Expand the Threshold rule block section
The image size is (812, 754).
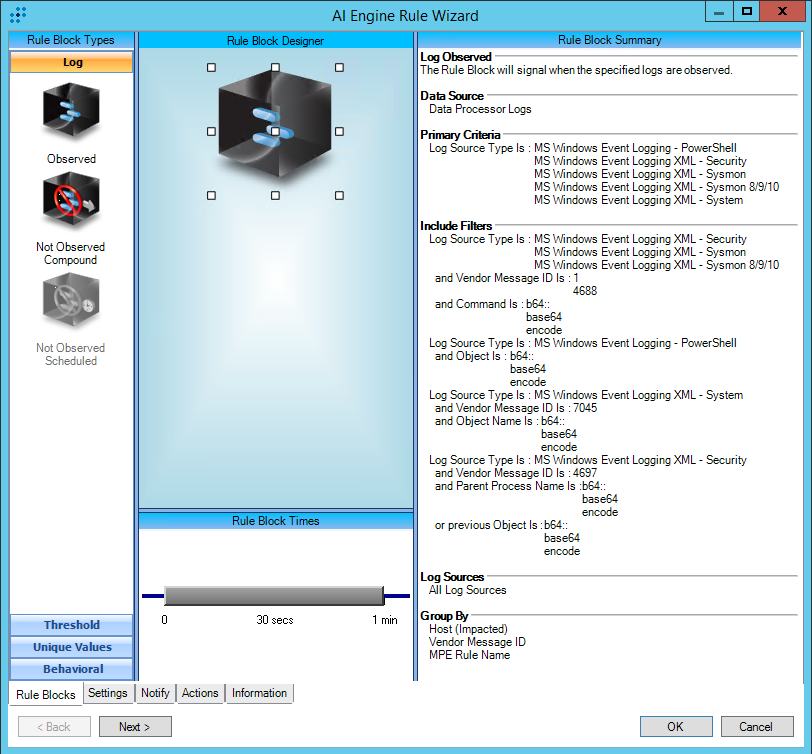[x=71, y=625]
